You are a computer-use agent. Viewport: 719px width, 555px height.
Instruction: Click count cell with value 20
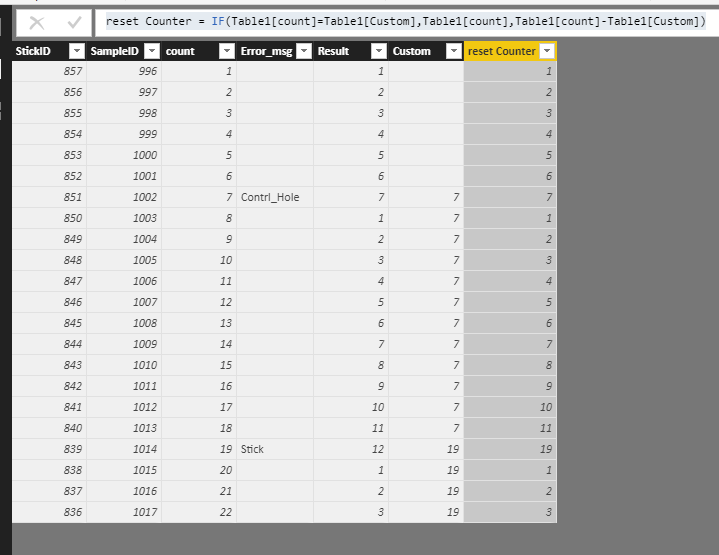pos(199,470)
